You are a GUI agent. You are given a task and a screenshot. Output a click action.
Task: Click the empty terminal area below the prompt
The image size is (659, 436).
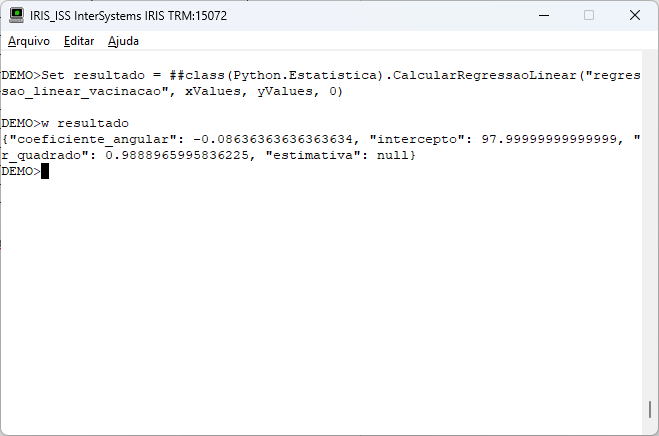[321, 294]
